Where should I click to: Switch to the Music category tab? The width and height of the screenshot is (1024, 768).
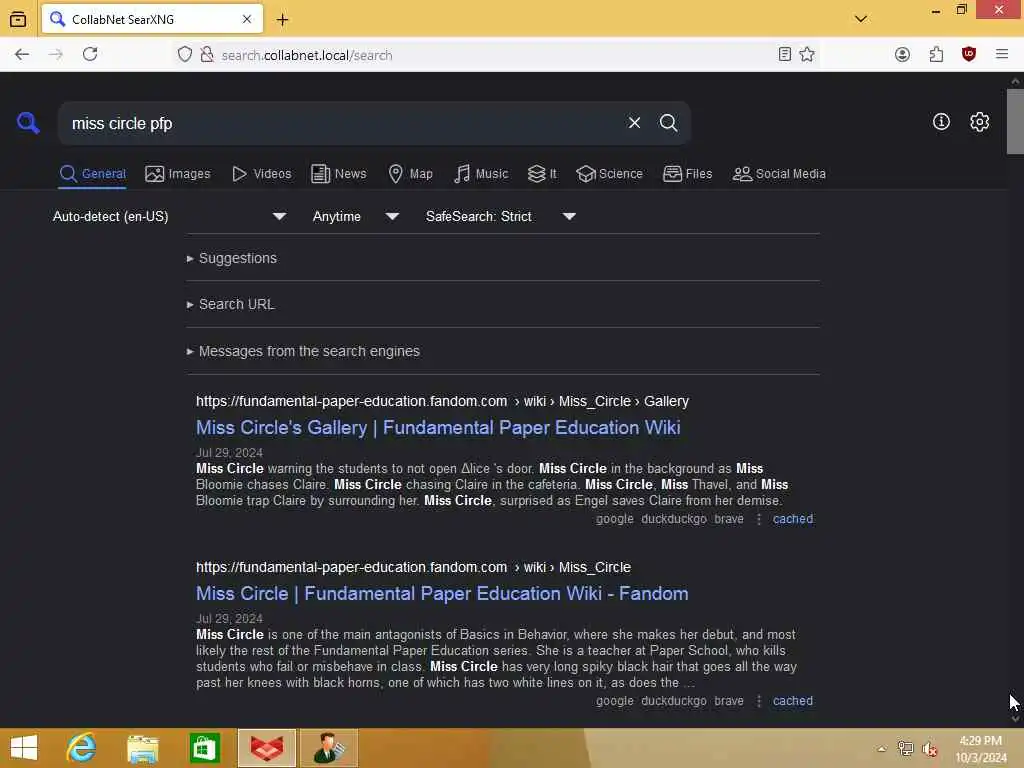tap(481, 174)
